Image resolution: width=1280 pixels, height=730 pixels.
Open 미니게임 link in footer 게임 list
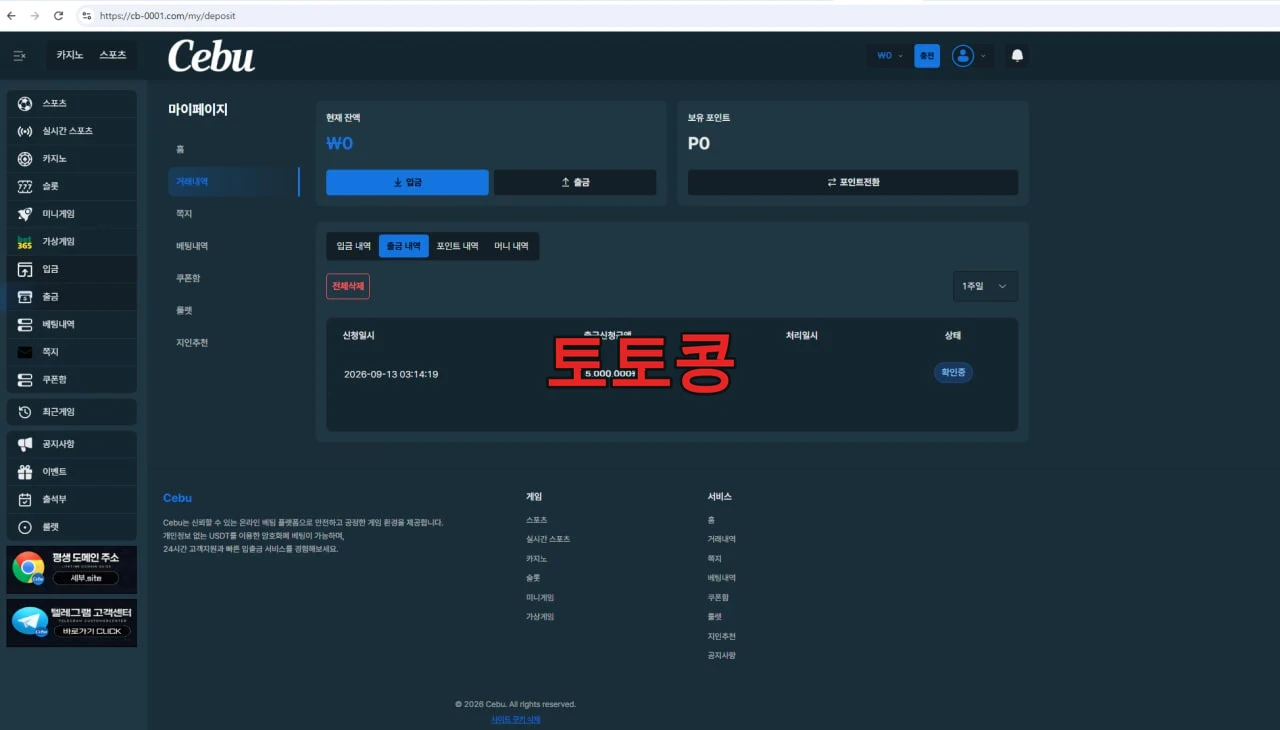[540, 597]
